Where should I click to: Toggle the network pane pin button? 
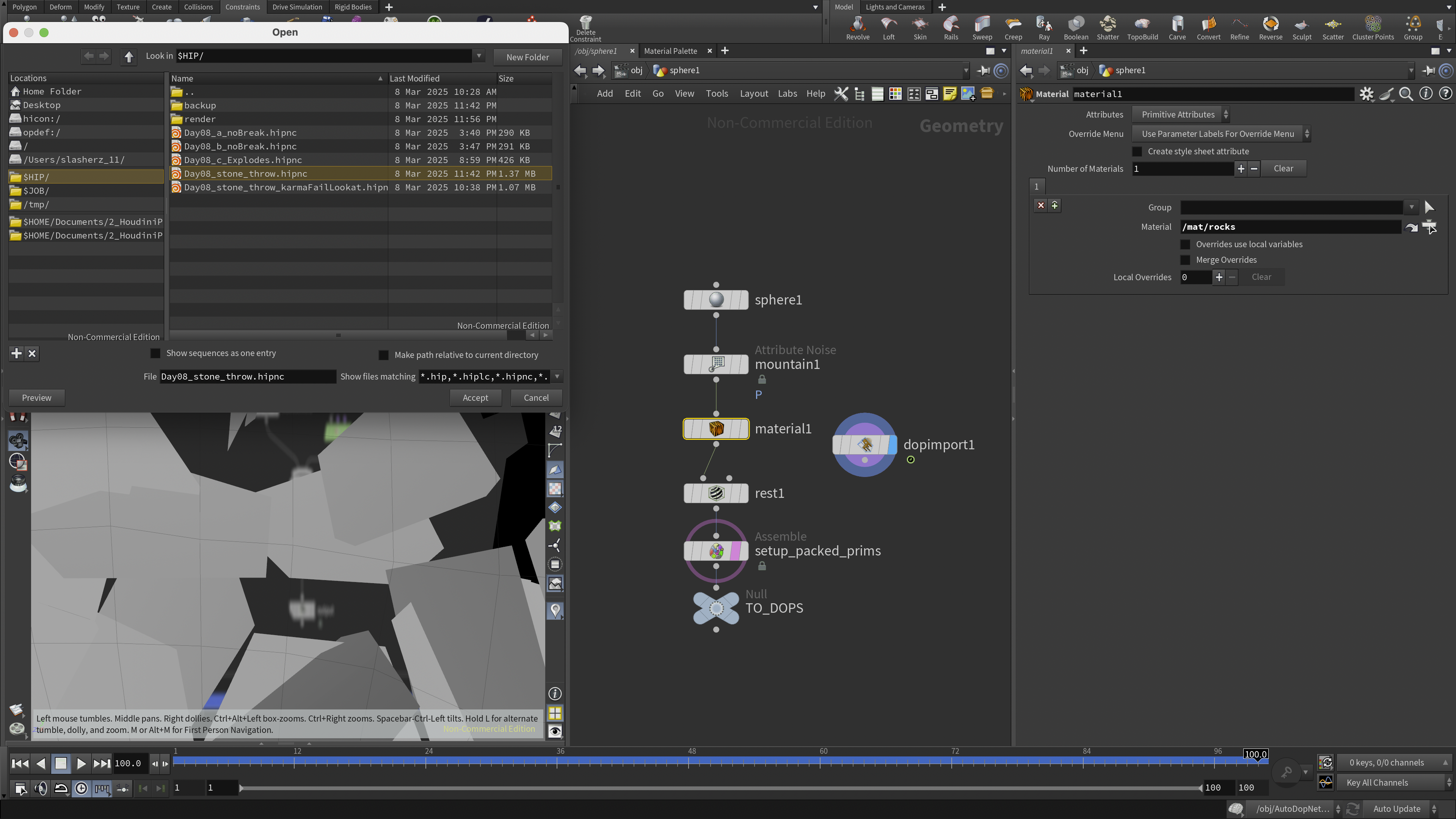(984, 71)
